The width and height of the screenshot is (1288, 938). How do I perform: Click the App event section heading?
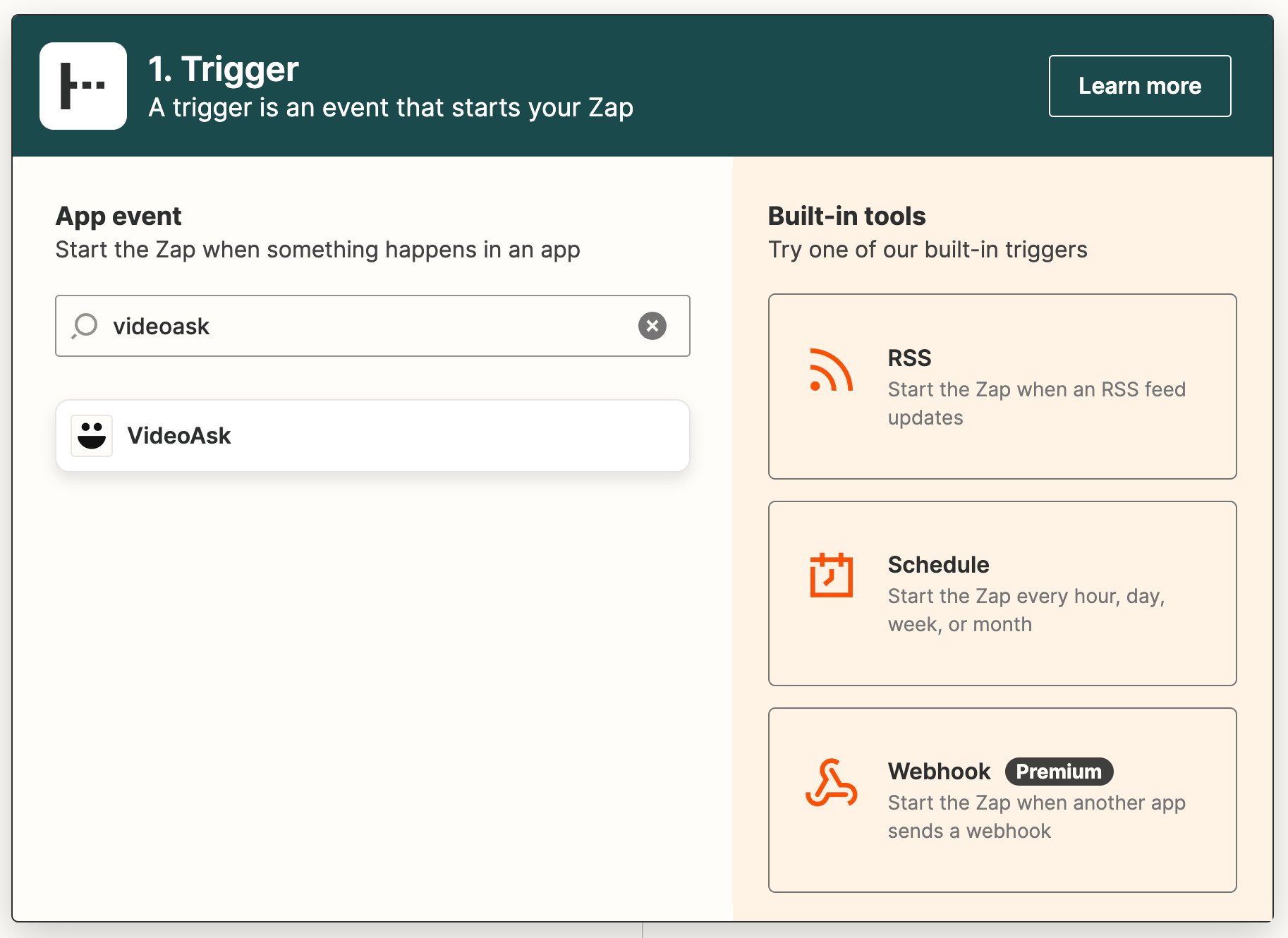click(x=119, y=216)
